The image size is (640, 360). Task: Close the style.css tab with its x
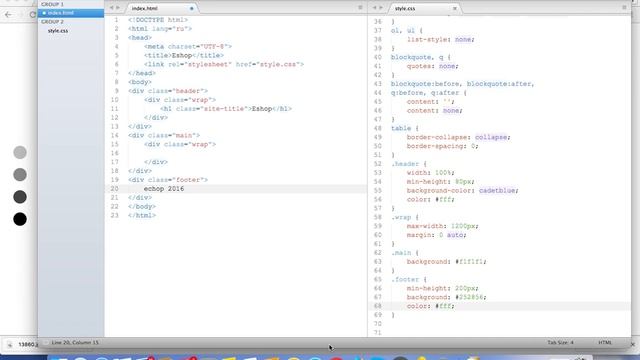pyautogui.click(x=455, y=8)
